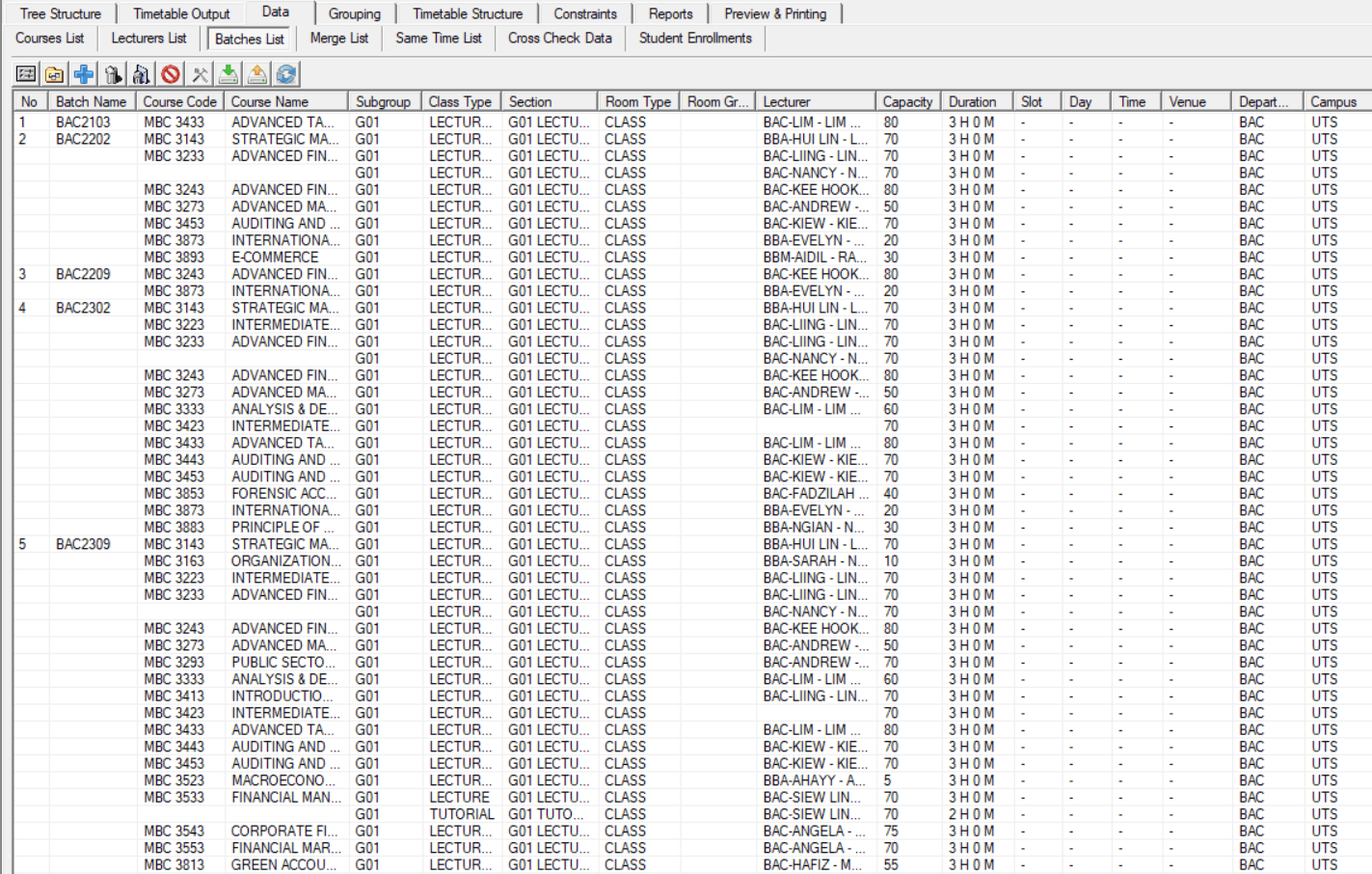Click the Slot column header
Image resolution: width=1372 pixels, height=874 pixels.
pyautogui.click(x=1037, y=101)
